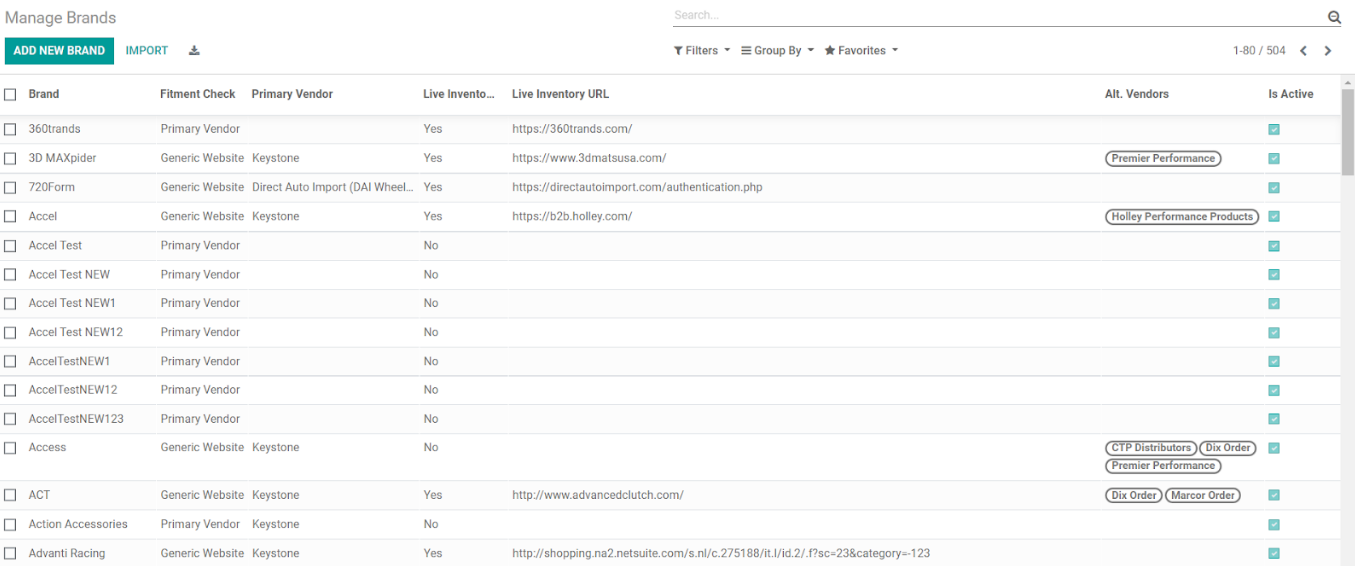1356x566 pixels.
Task: Go to next page arrow
Action: (1328, 51)
